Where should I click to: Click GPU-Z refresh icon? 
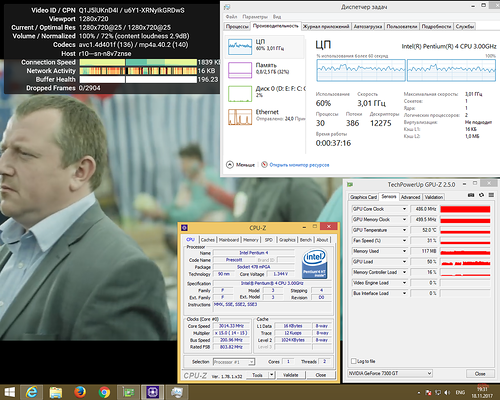pos(481,195)
